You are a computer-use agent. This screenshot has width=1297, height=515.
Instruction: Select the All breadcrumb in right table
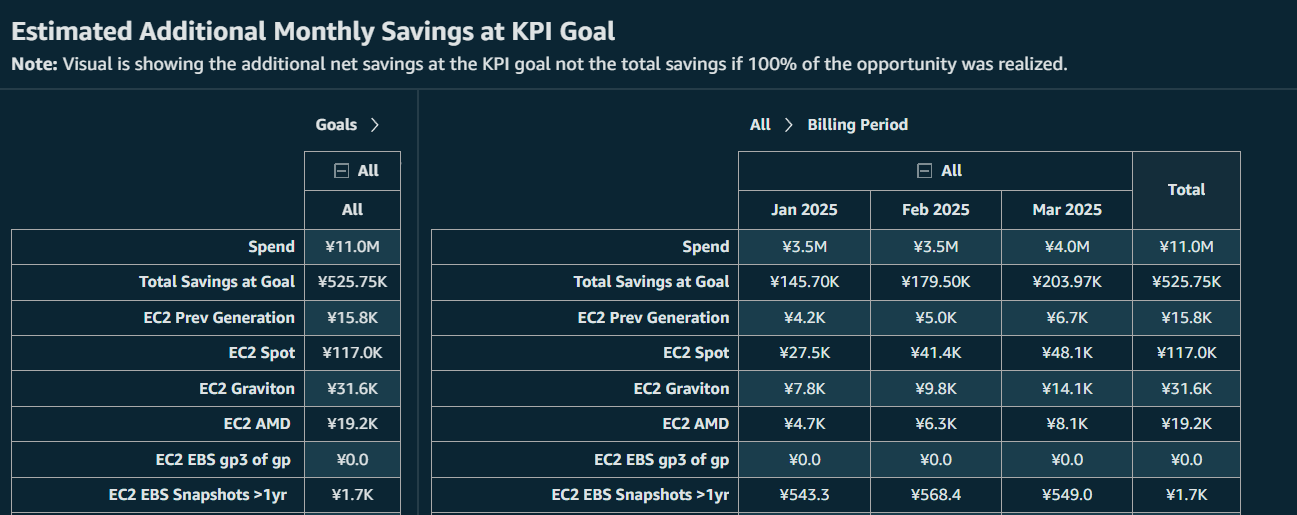[x=760, y=125]
